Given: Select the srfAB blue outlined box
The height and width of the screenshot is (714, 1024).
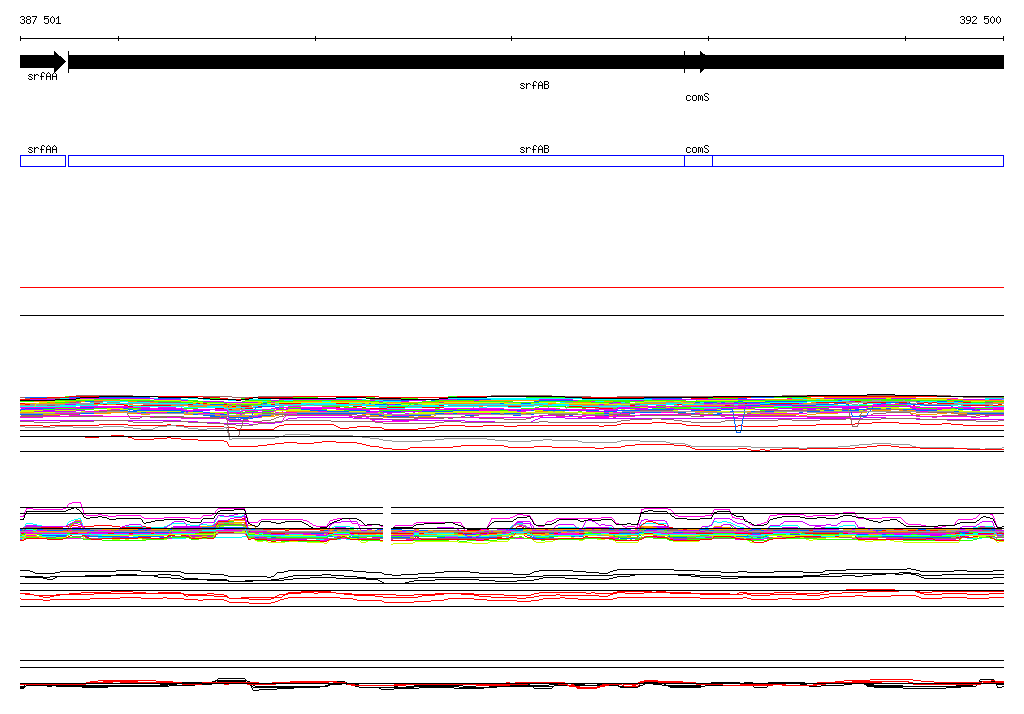Looking at the screenshot, I should (375, 161).
